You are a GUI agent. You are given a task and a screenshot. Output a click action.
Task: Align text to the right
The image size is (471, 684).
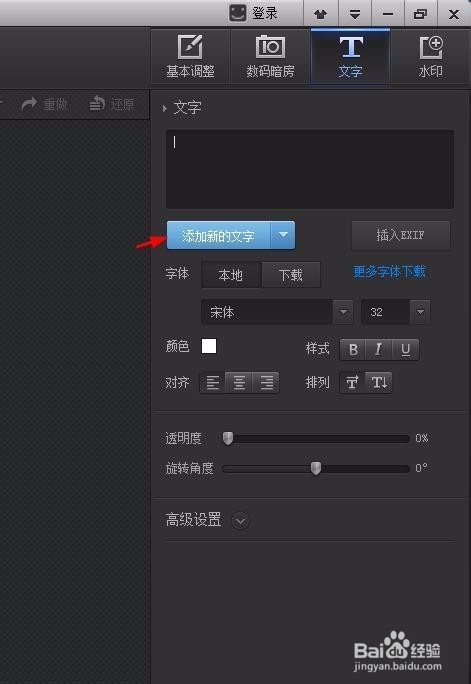(266, 383)
